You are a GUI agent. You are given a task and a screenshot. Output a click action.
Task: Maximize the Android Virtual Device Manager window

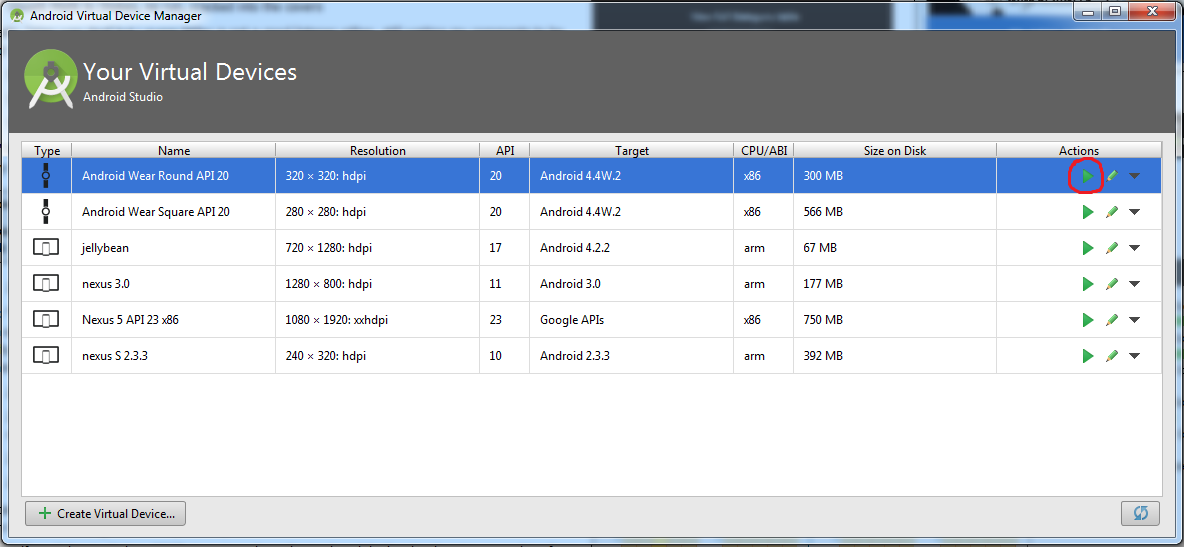coord(1115,11)
